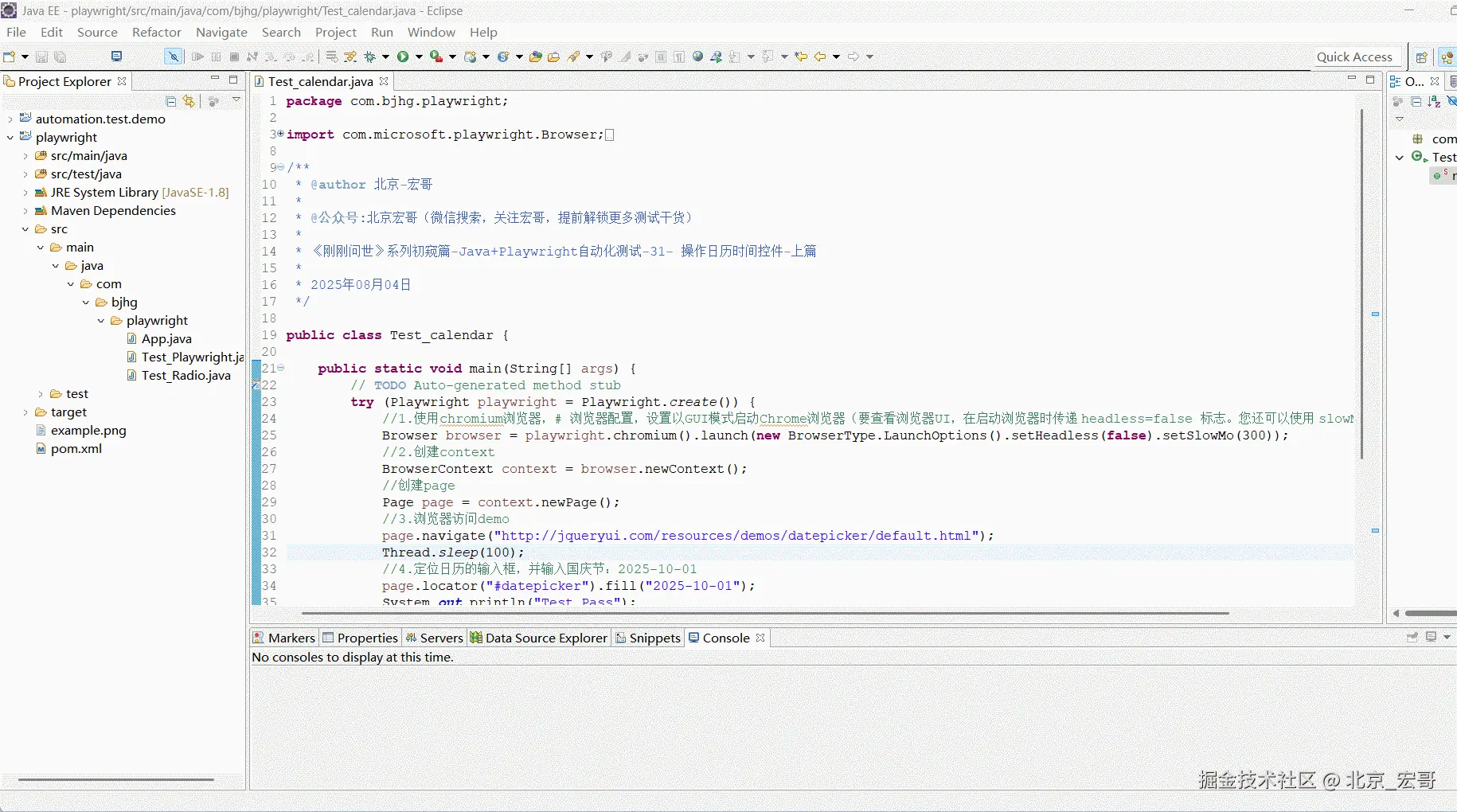The height and width of the screenshot is (812, 1457).
Task: Click the Back navigation yellow arrow
Action: [820, 57]
